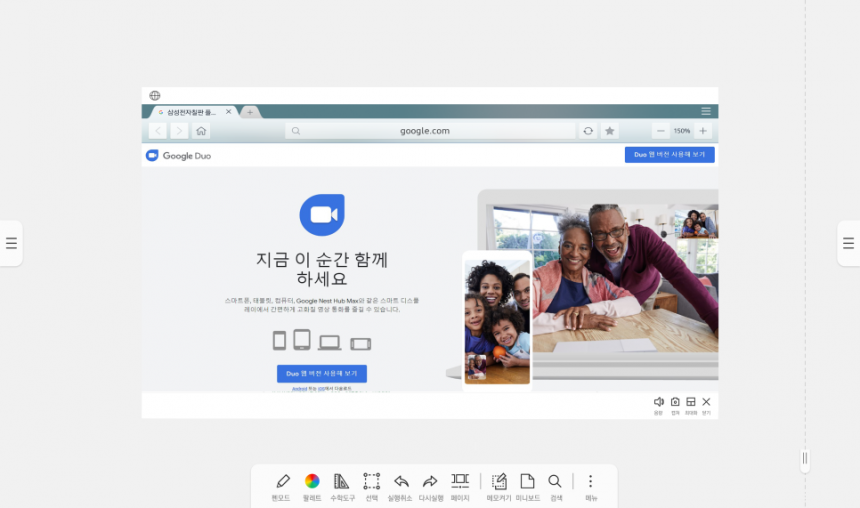Open the color palette (팔레트)
Image resolution: width=860 pixels, height=508 pixels.
point(312,487)
